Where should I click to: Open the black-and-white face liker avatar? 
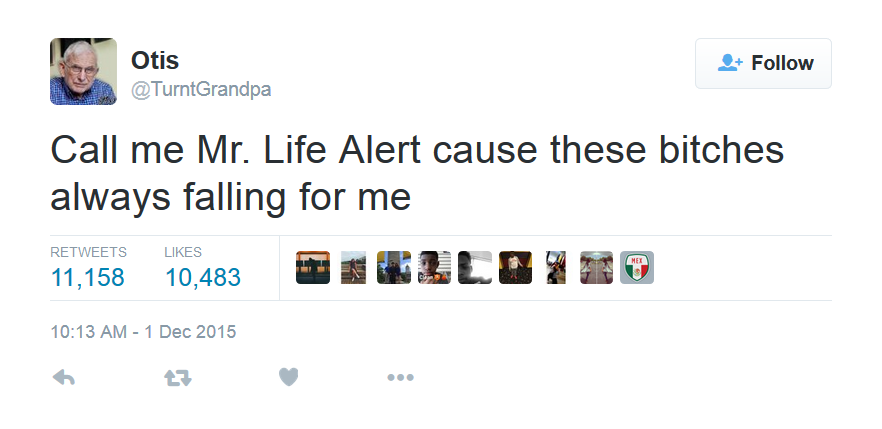[x=475, y=267]
